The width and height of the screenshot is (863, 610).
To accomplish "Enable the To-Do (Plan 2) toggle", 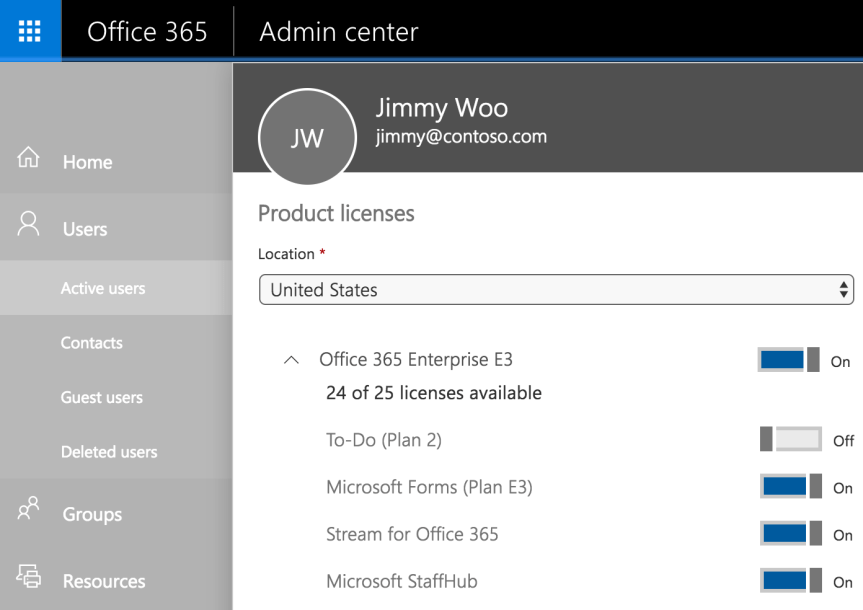I will [x=789, y=439].
